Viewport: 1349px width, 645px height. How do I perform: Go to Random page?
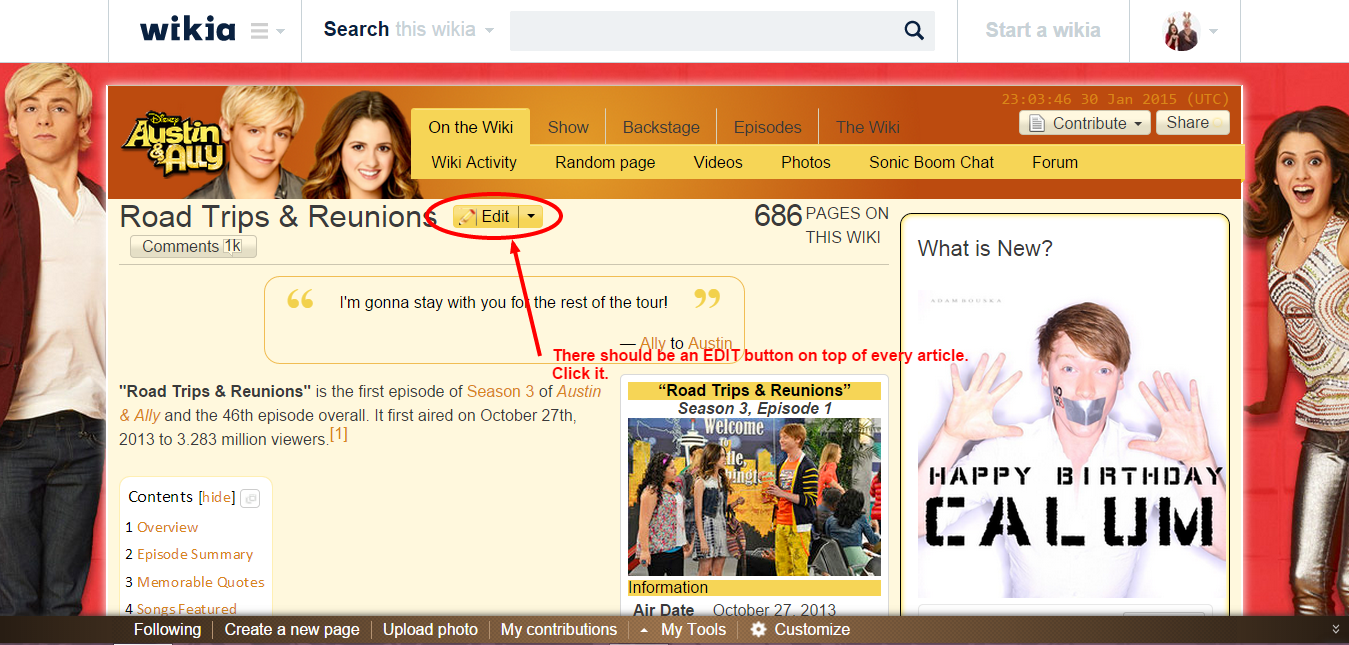click(x=605, y=162)
